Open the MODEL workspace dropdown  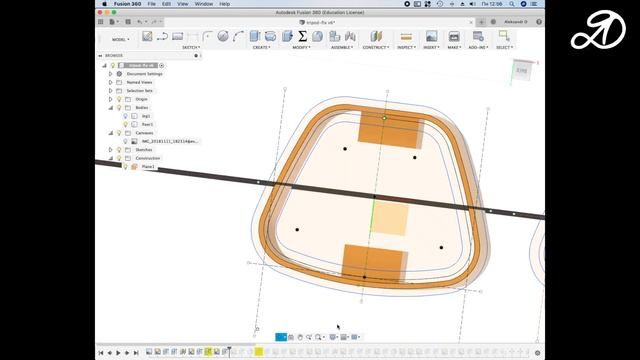pos(120,40)
